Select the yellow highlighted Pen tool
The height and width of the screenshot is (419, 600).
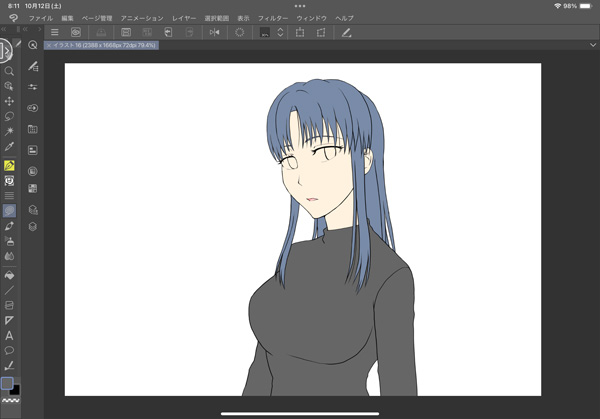(x=9, y=165)
